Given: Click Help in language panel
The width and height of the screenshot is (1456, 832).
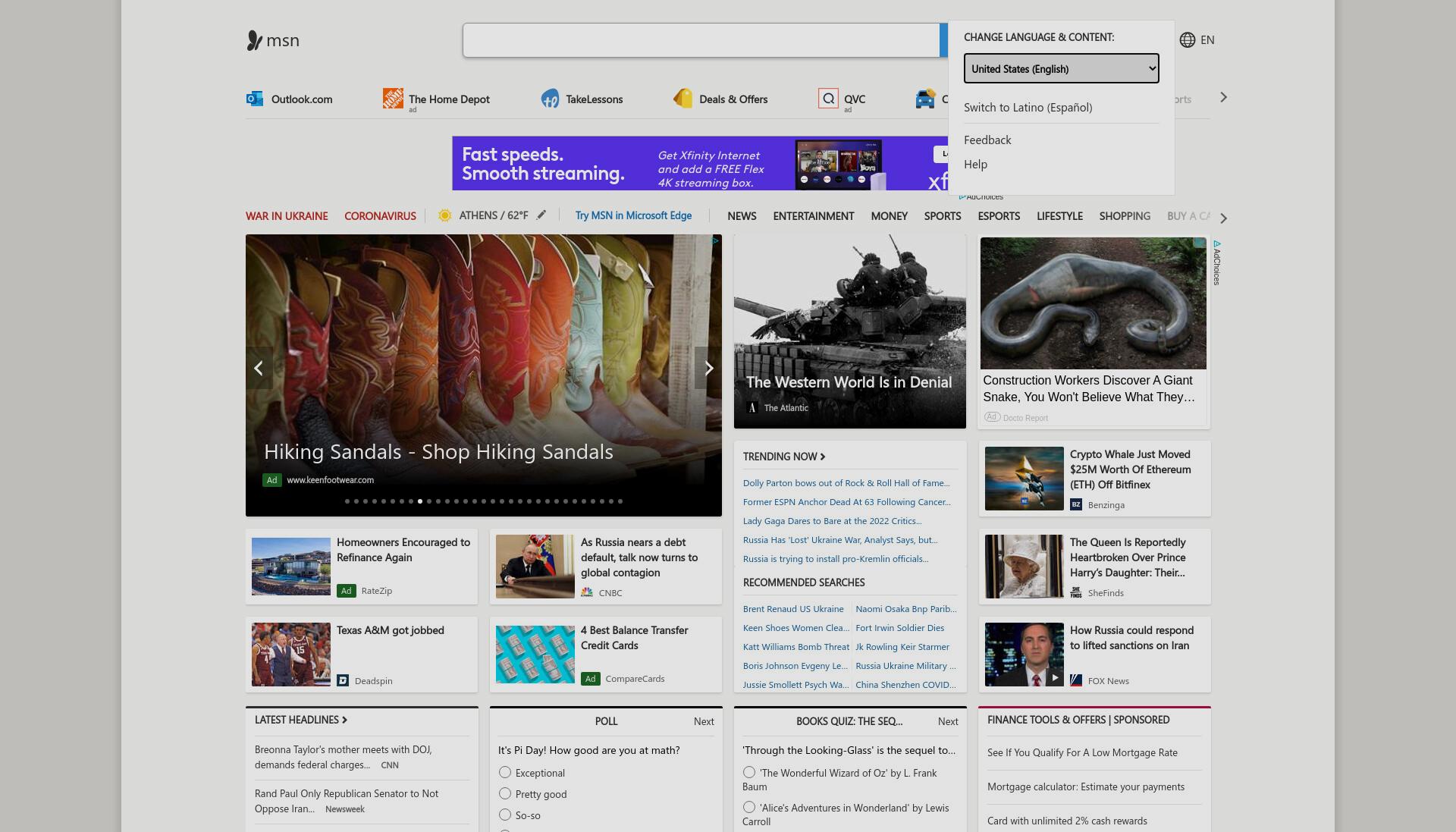Looking at the screenshot, I should [x=975, y=165].
